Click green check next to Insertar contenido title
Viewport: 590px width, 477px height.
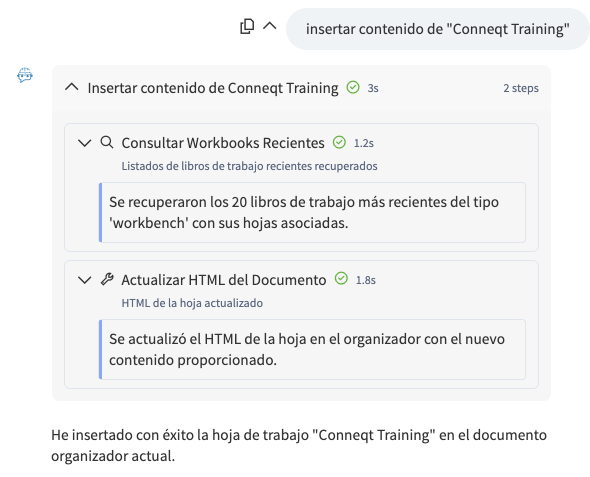[353, 87]
